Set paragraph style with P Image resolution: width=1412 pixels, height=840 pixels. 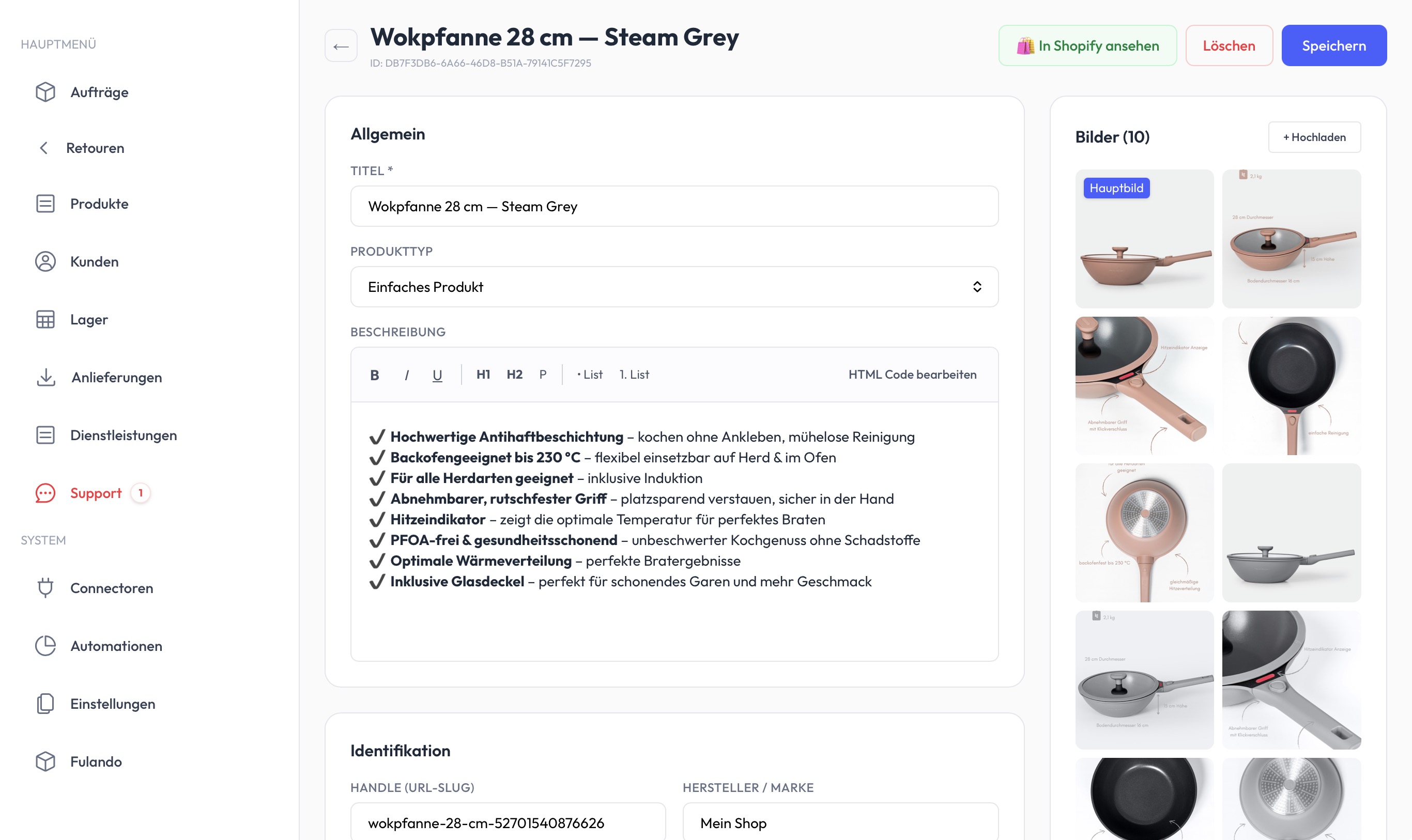(x=543, y=375)
